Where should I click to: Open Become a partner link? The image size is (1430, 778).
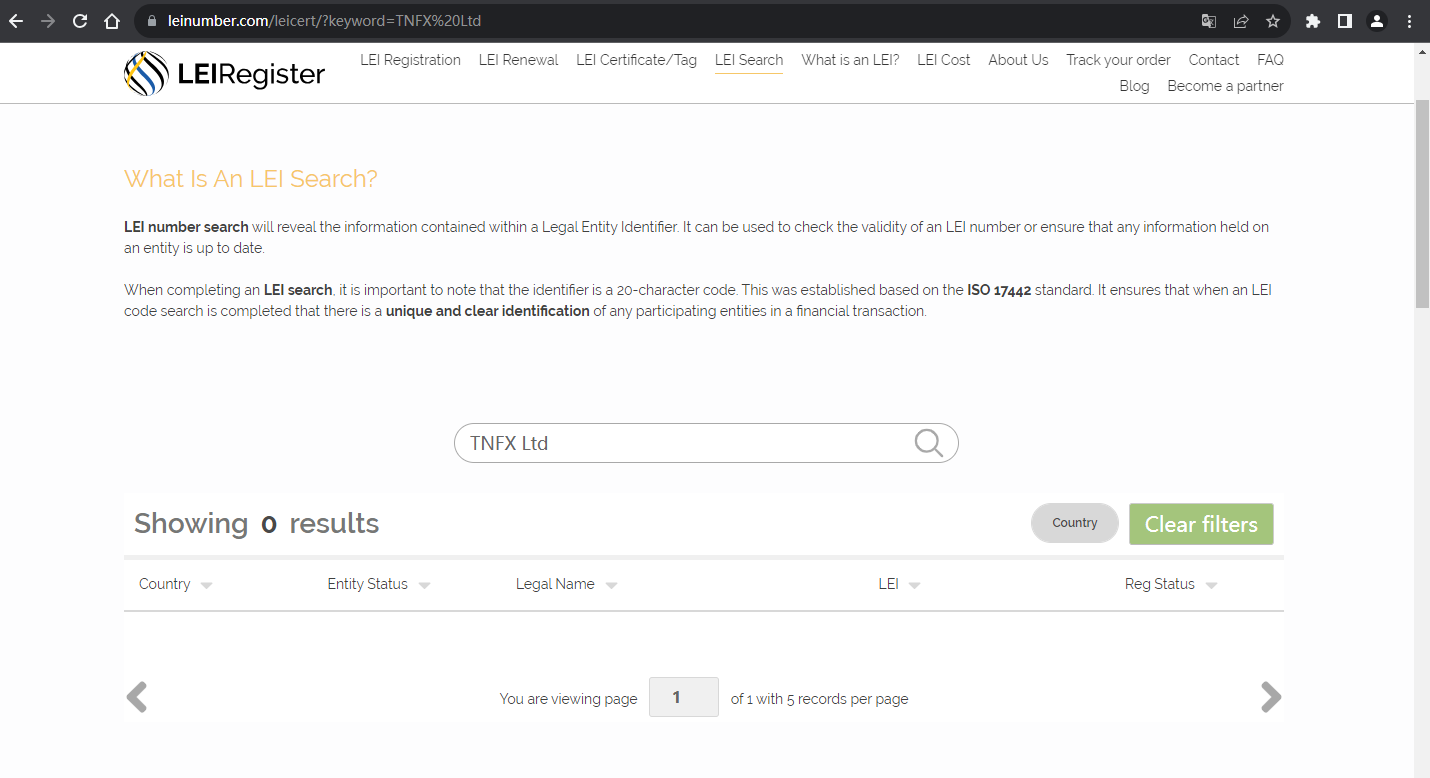(1225, 86)
